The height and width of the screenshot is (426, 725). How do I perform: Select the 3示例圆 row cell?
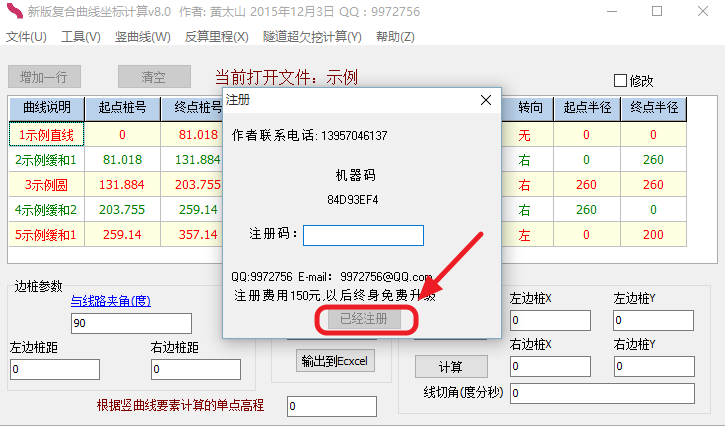pyautogui.click(x=47, y=185)
